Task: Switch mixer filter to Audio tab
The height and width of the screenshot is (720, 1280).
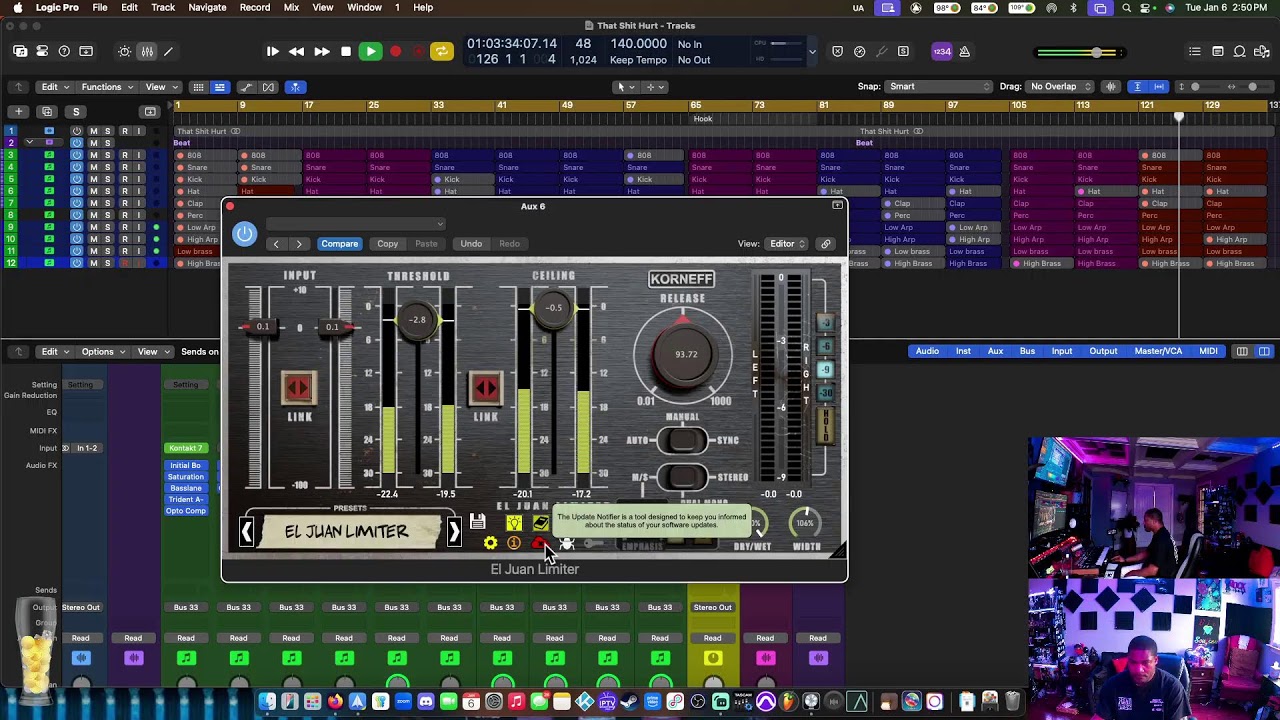Action: tap(927, 352)
